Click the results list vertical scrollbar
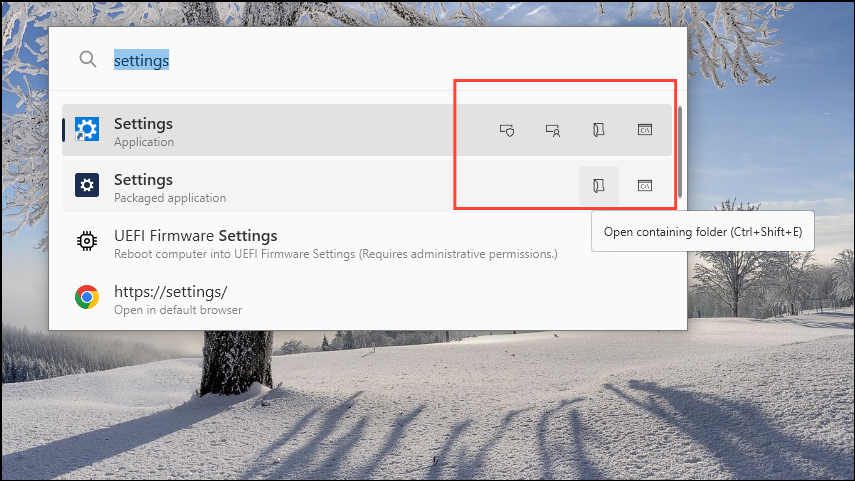855x481 pixels. pos(679,153)
